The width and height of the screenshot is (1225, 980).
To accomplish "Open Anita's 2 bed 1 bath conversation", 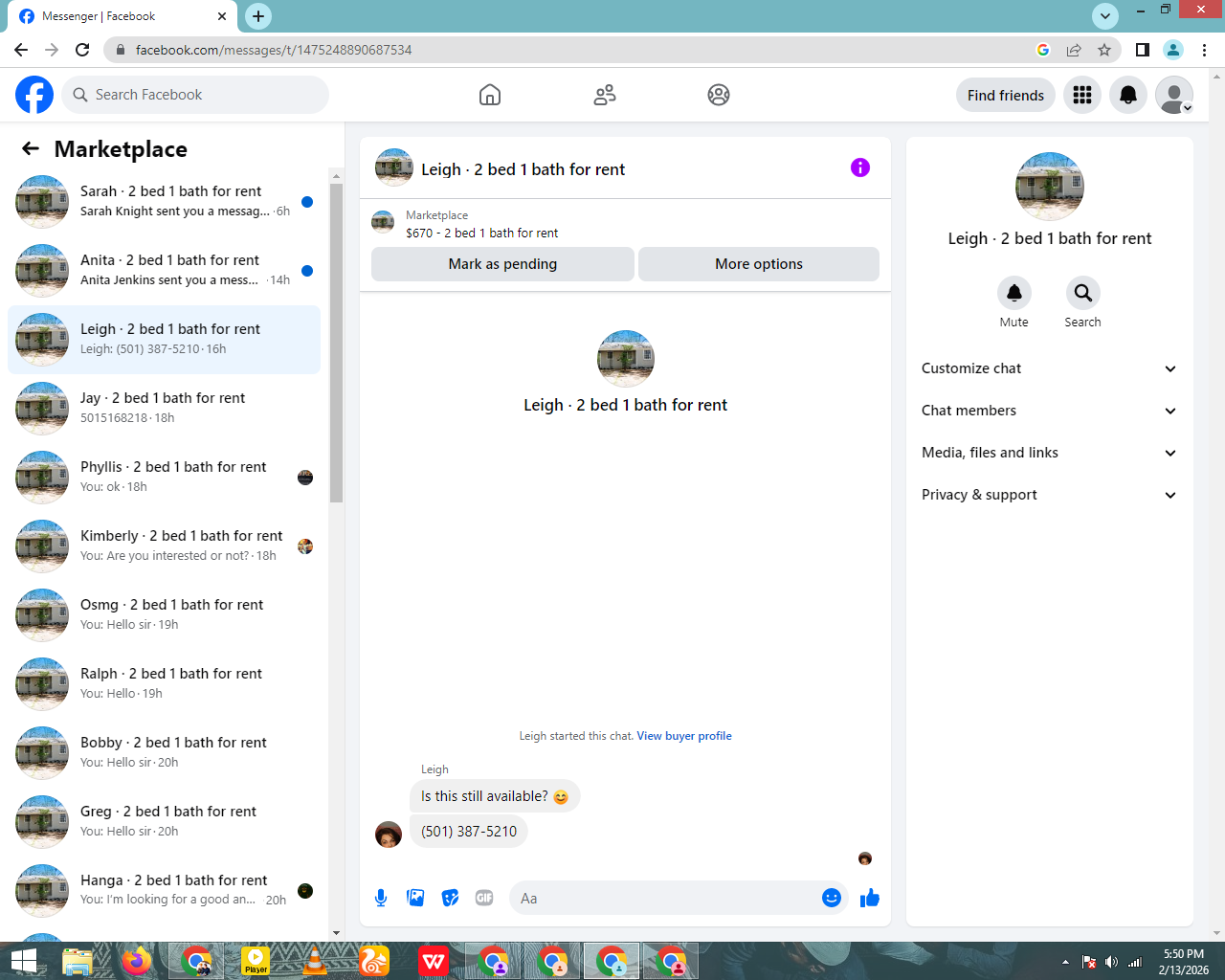I will coord(164,271).
